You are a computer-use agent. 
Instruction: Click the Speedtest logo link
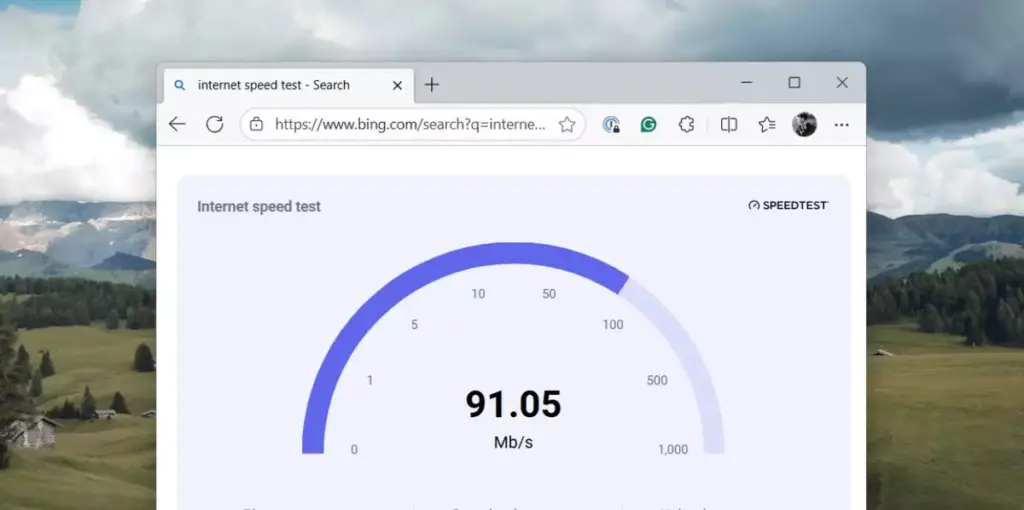788,205
